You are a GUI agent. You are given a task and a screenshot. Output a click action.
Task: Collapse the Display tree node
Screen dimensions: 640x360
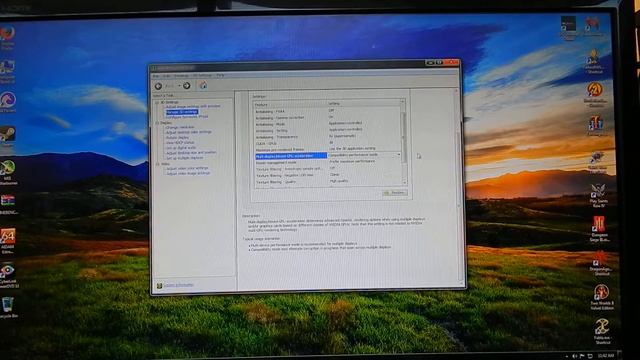coord(157,123)
